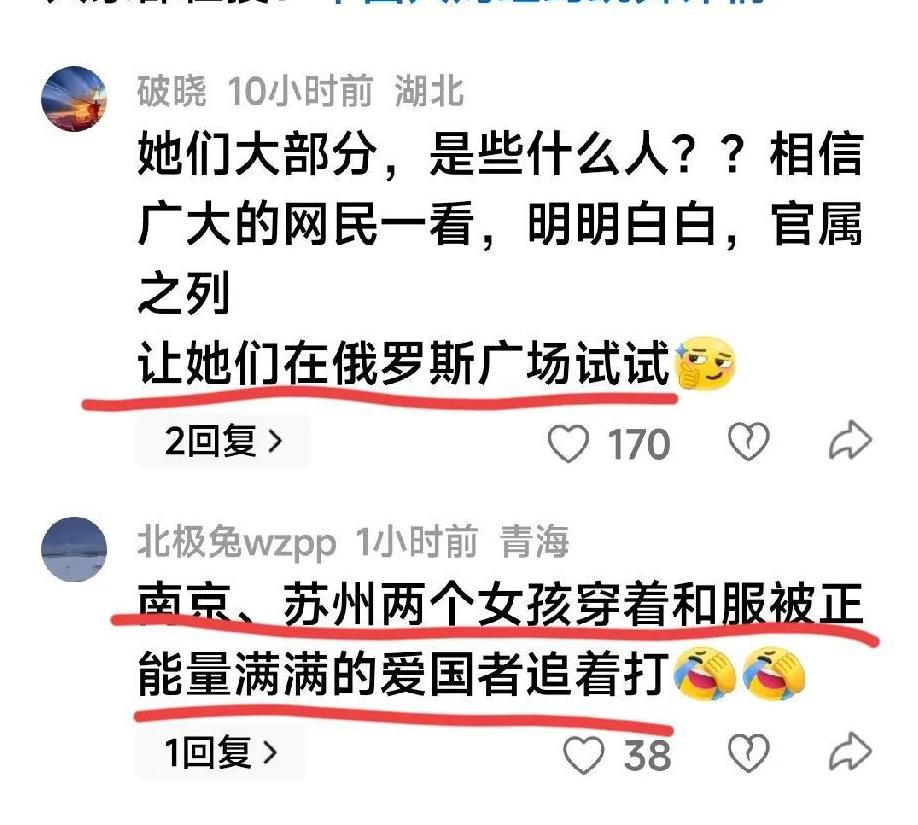Tap the 38 likes count
918x825 pixels.
point(647,755)
